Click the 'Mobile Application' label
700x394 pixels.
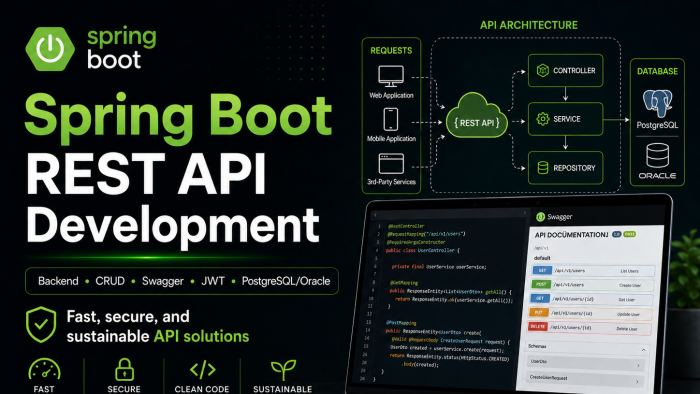391,139
